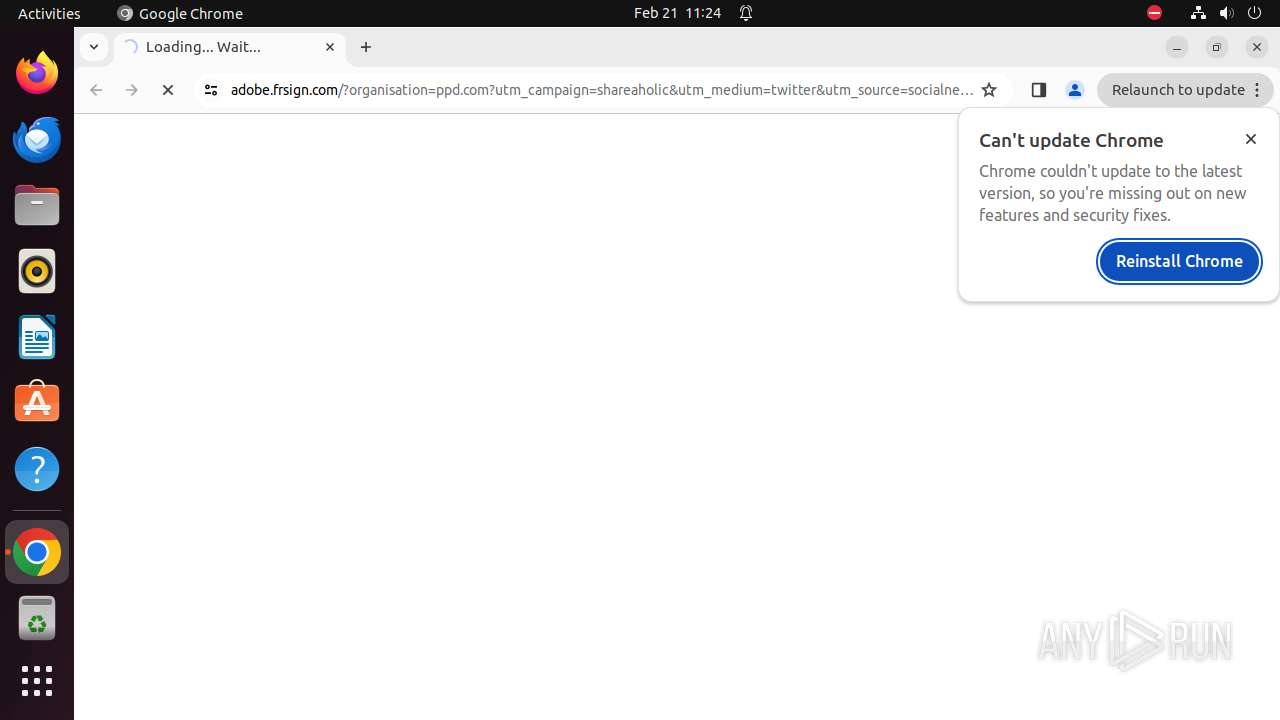Open the network status icon in top bar

click(1198, 13)
